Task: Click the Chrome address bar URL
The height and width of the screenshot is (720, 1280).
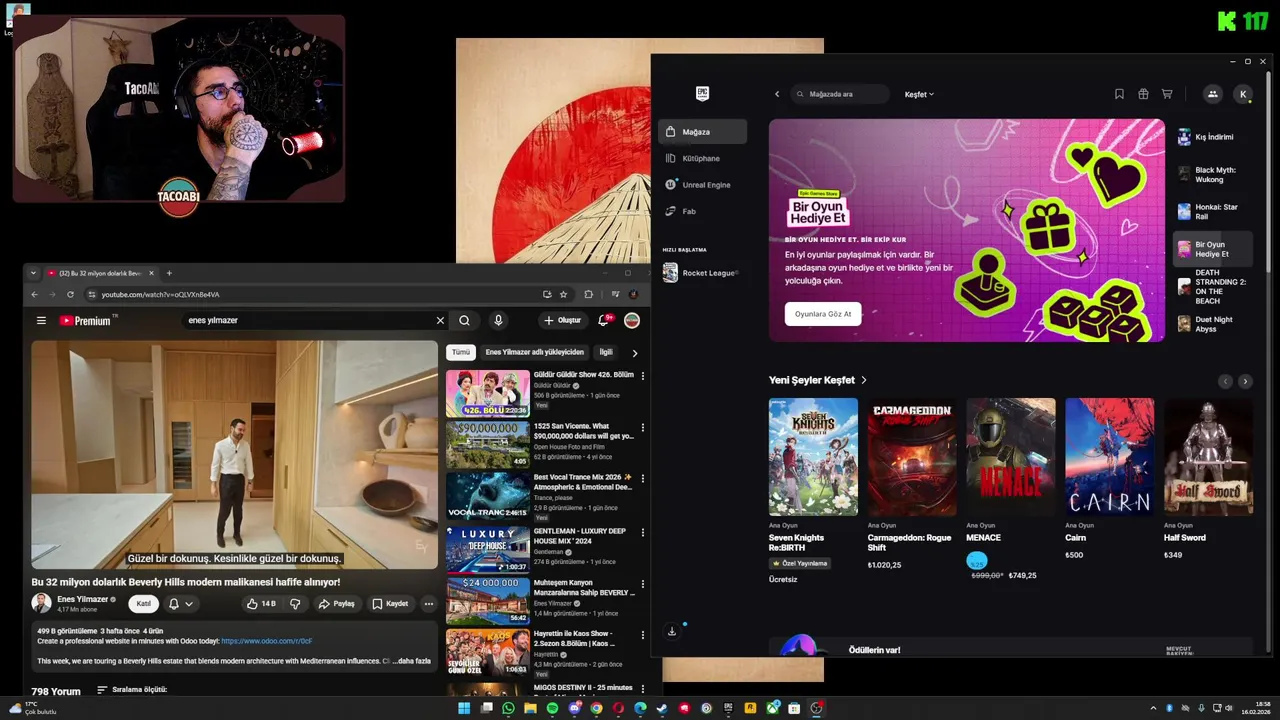Action: click(x=160, y=295)
